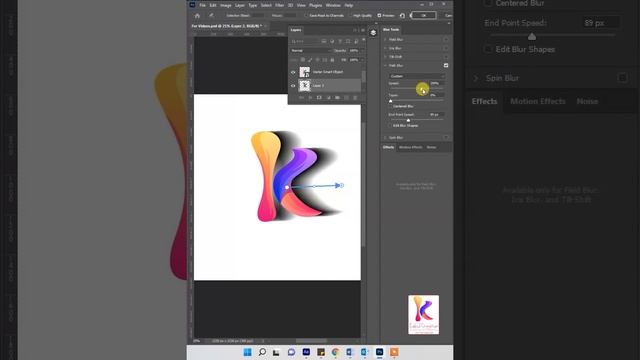Open the Custom path blur type dropdown
The image size is (640, 360).
tap(417, 76)
